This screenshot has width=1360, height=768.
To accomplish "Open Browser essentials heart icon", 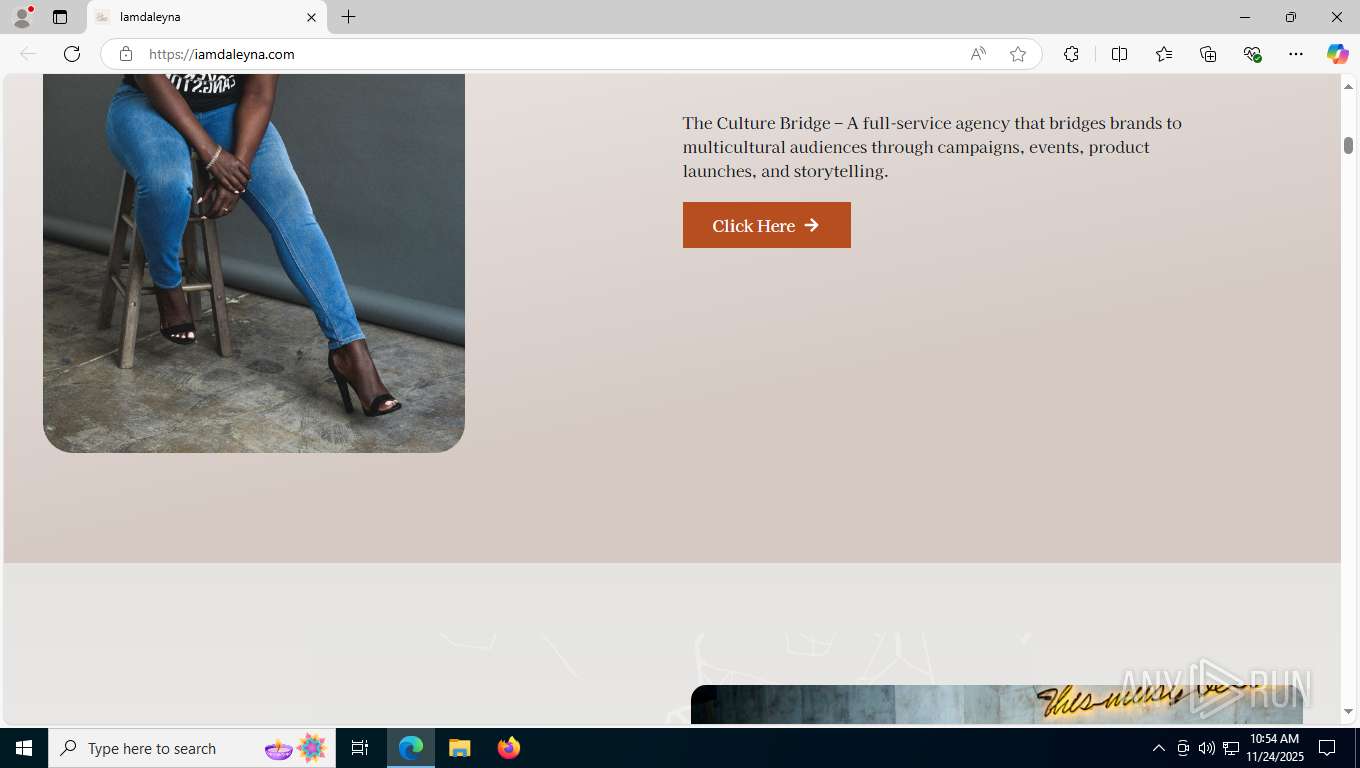I will 1252,54.
